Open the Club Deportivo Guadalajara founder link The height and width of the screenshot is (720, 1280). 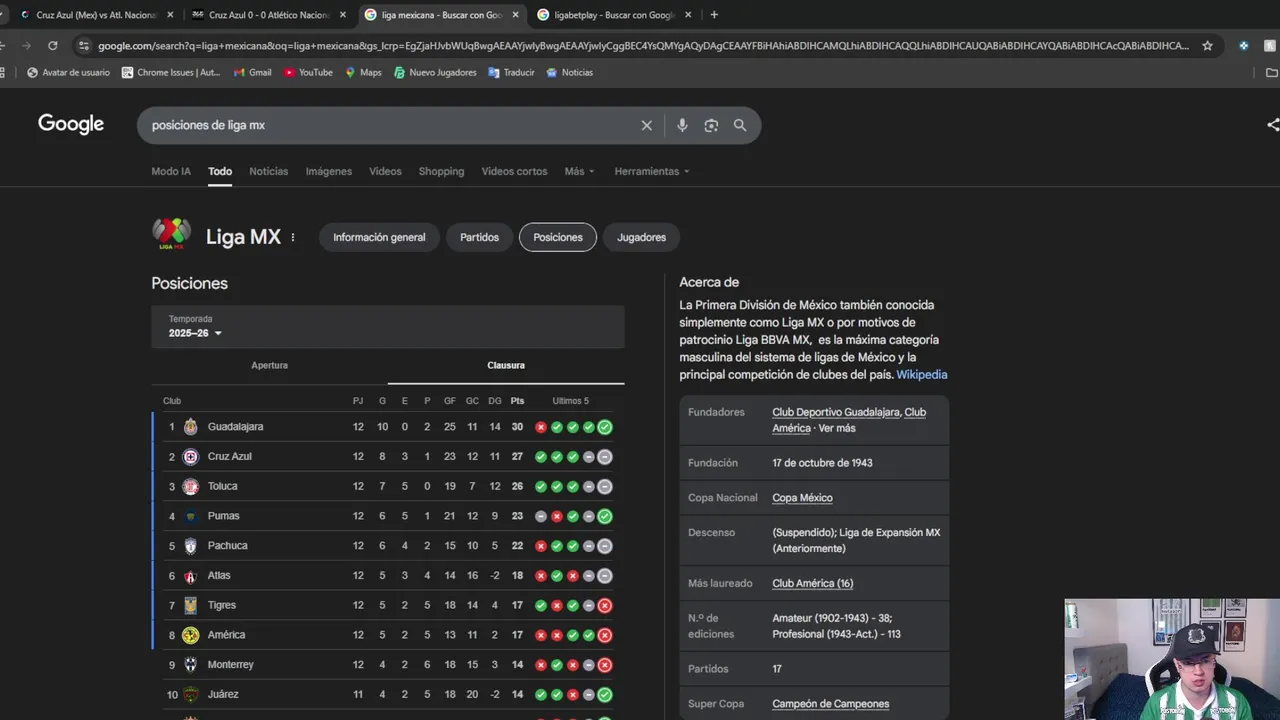coord(836,412)
